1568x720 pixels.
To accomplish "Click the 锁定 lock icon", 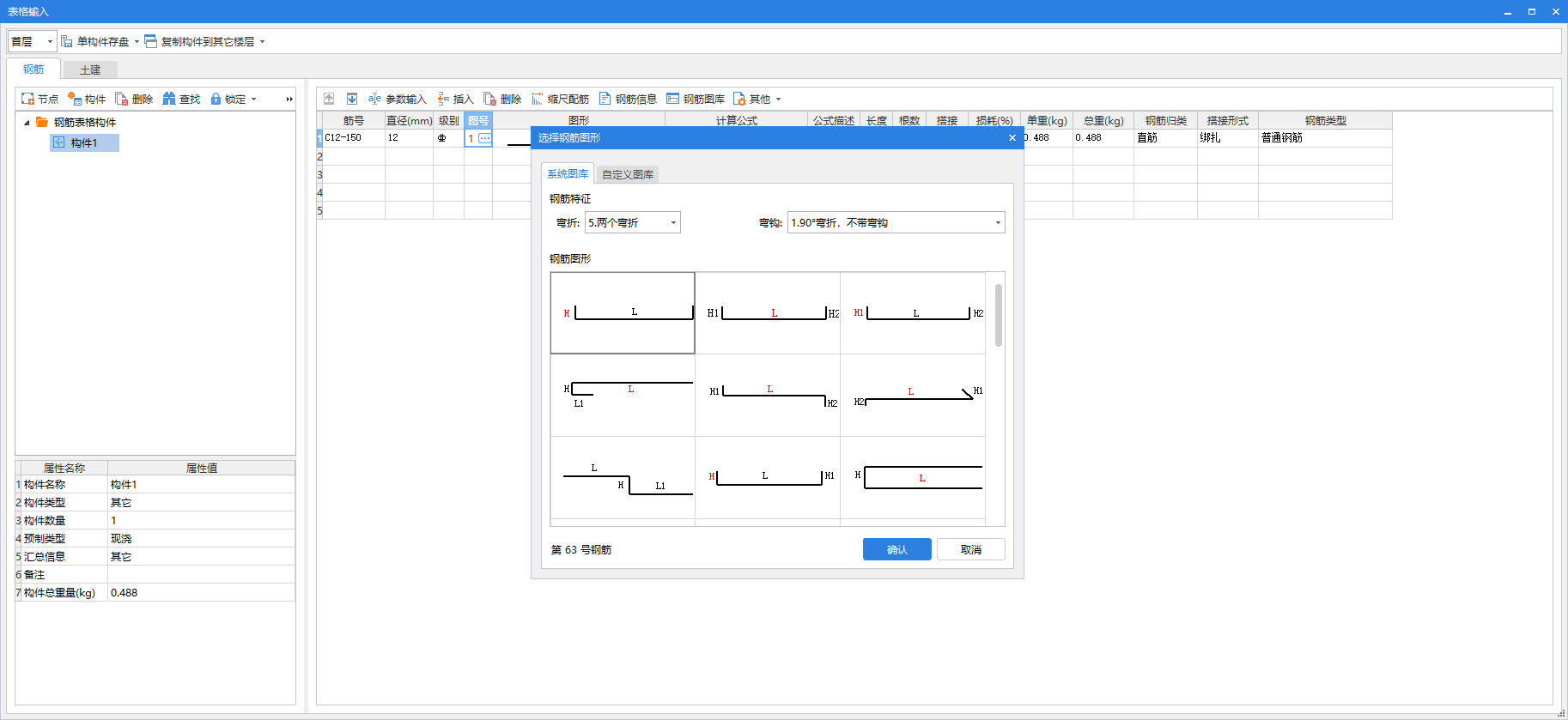I will [x=216, y=99].
